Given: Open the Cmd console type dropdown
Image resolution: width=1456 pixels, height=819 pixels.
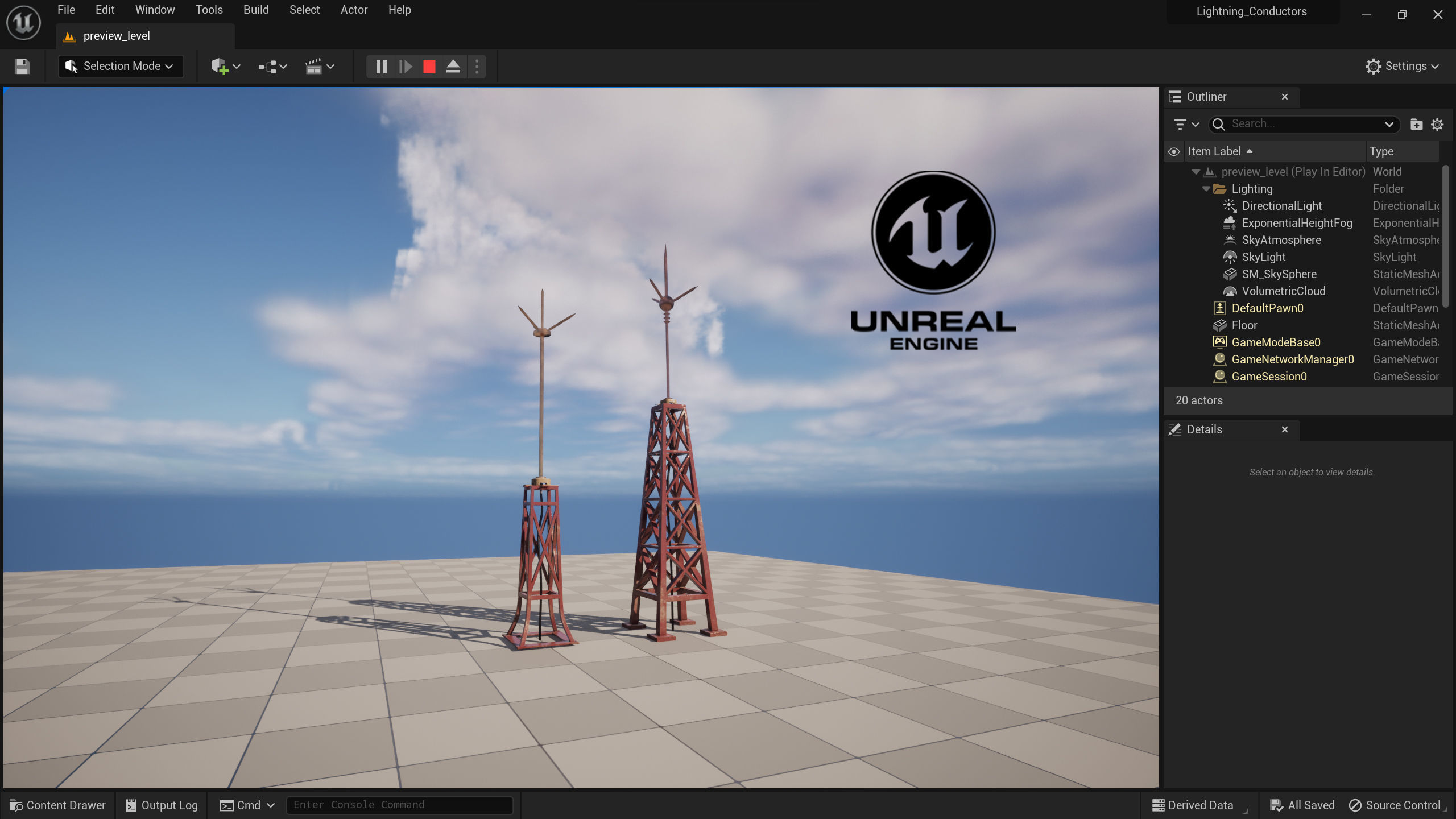Looking at the screenshot, I should 247,805.
